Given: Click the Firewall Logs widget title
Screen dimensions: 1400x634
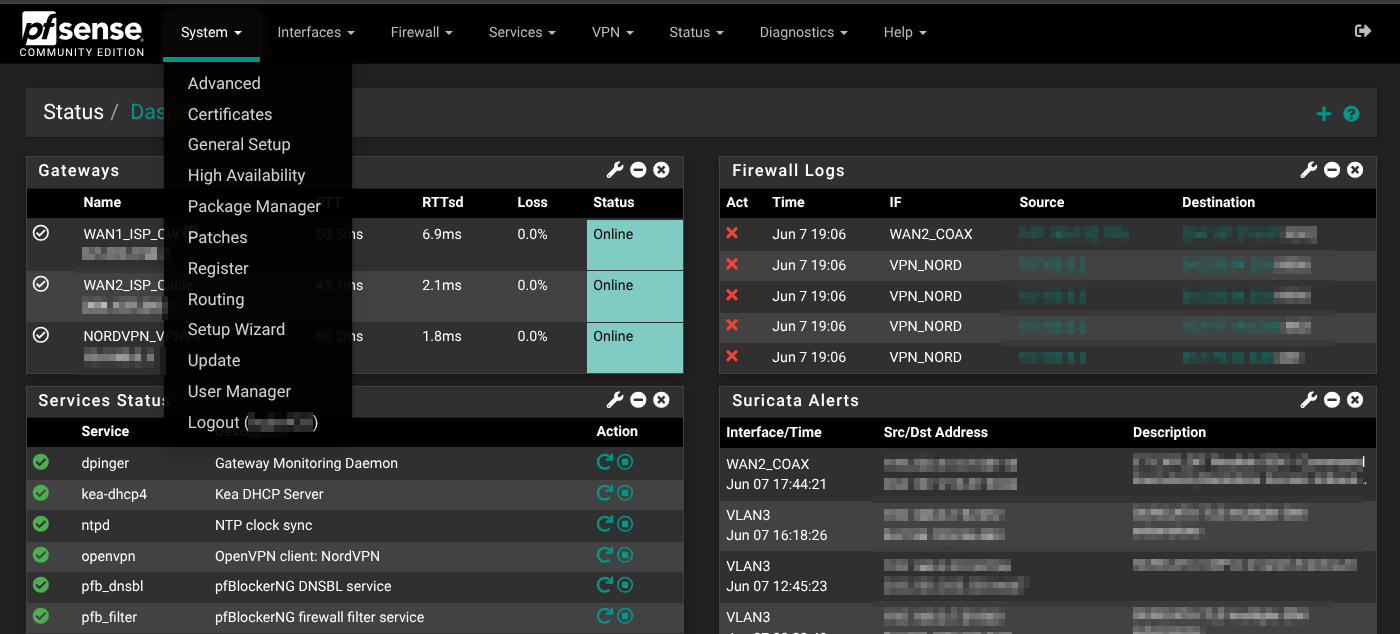Looking at the screenshot, I should click(788, 171).
